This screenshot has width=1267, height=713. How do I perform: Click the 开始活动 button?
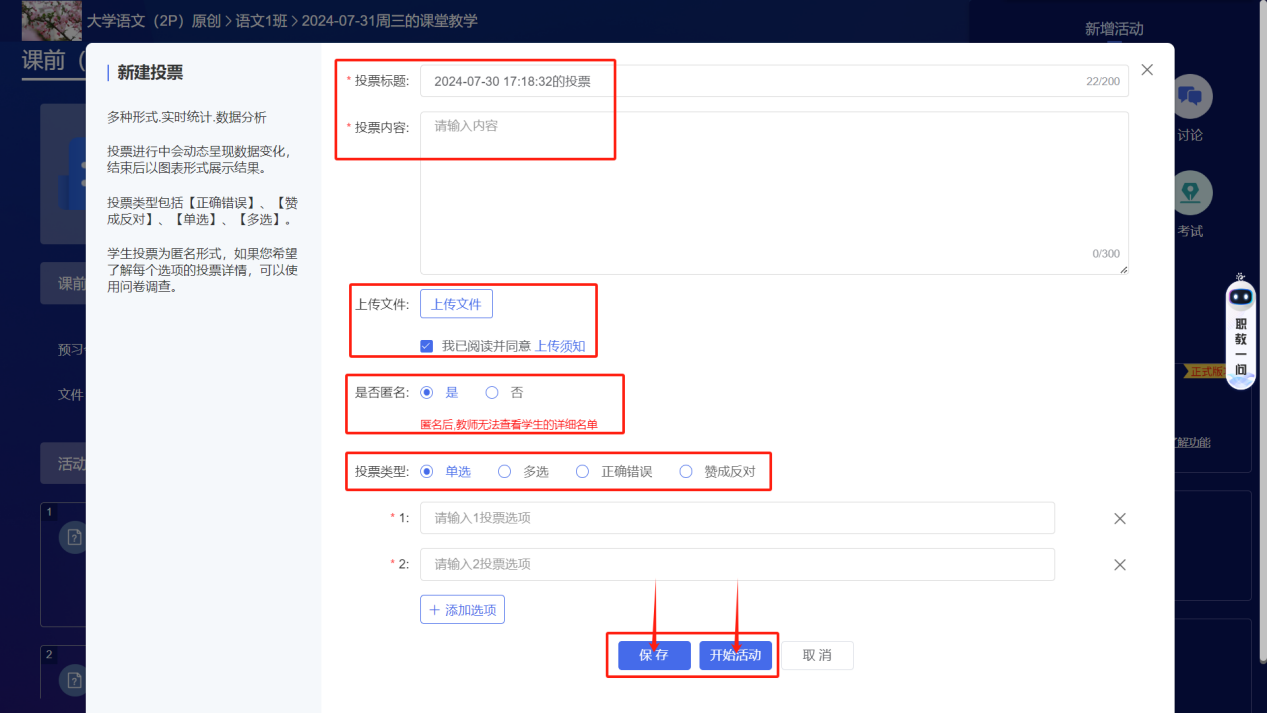[735, 656]
